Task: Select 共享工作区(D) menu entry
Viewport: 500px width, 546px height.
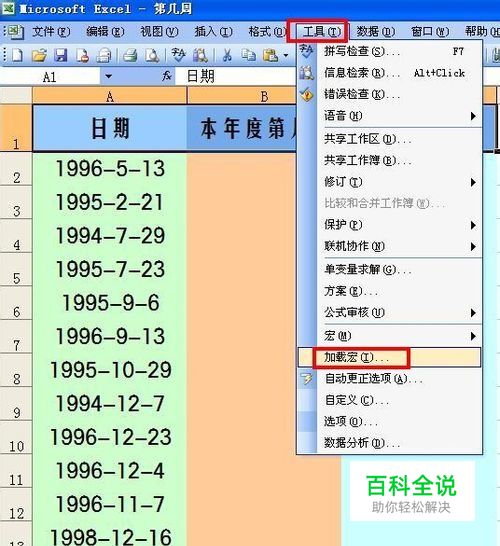Action: 390,139
